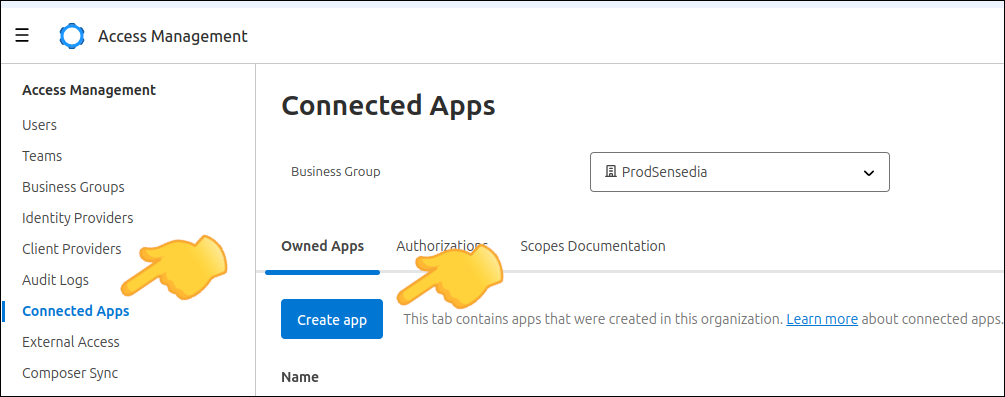The image size is (1005, 397).
Task: Click the Business Group label
Action: point(335,172)
